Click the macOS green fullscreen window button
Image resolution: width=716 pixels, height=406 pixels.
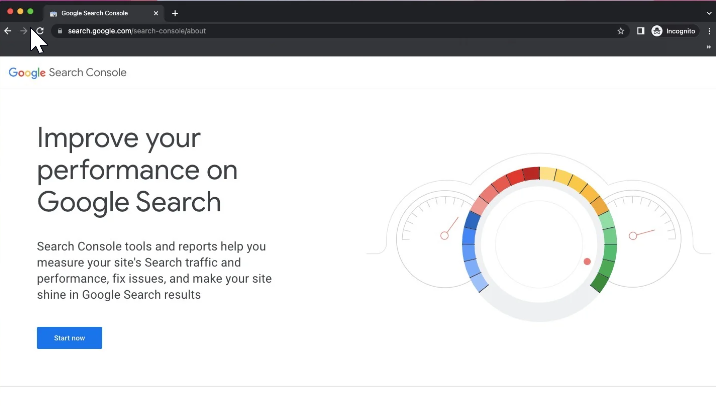[30, 11]
